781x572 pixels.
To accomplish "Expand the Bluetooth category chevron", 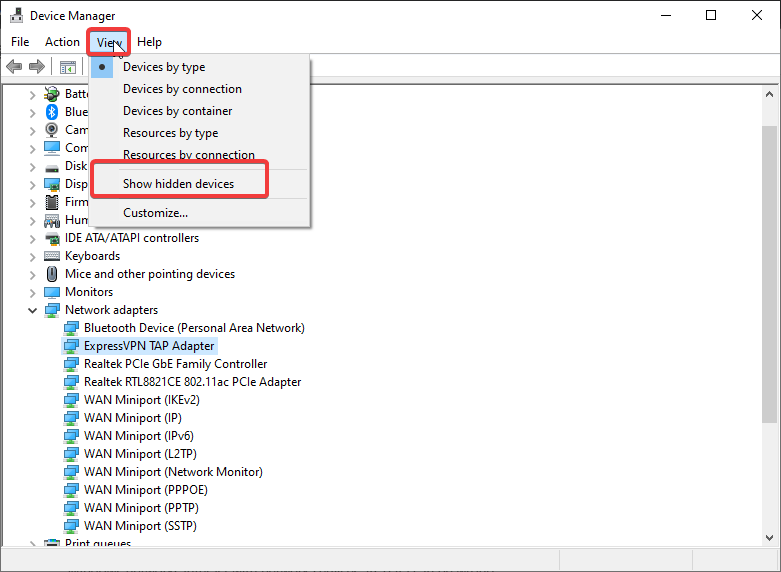I will click(32, 113).
